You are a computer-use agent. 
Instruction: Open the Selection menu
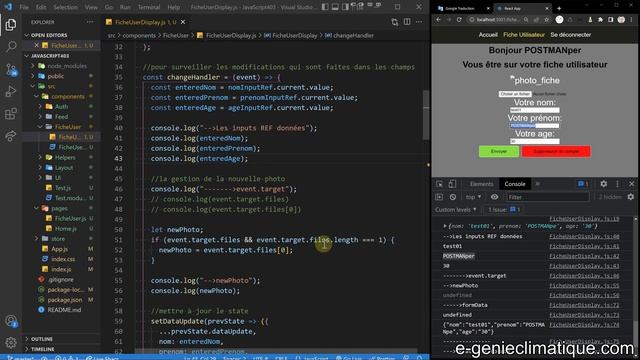[65, 7]
